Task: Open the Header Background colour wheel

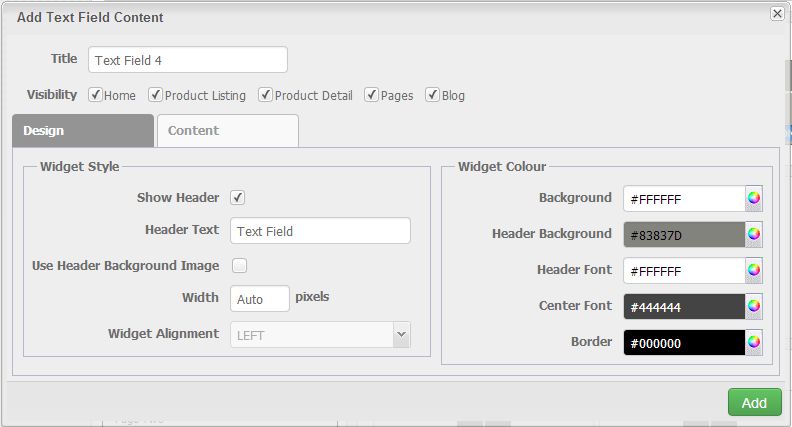Action: pyautogui.click(x=754, y=234)
